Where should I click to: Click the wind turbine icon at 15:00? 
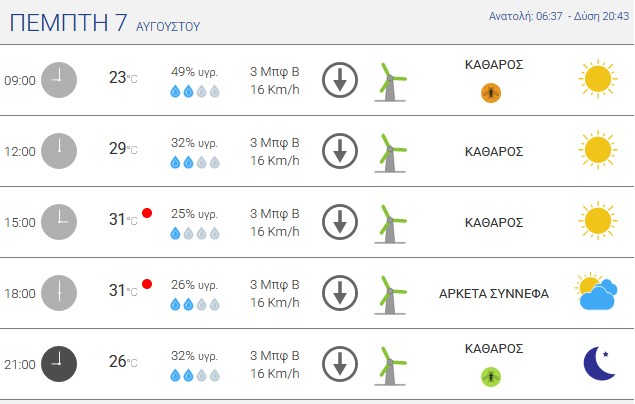point(390,224)
